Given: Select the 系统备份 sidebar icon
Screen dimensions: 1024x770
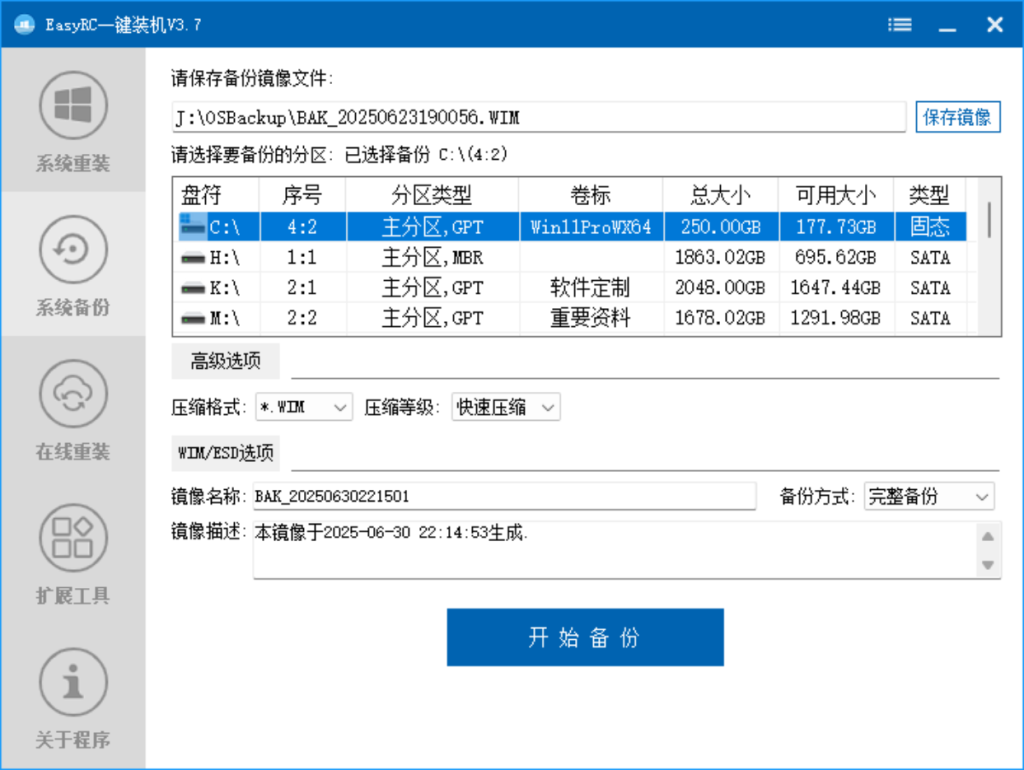Looking at the screenshot, I should (73, 265).
